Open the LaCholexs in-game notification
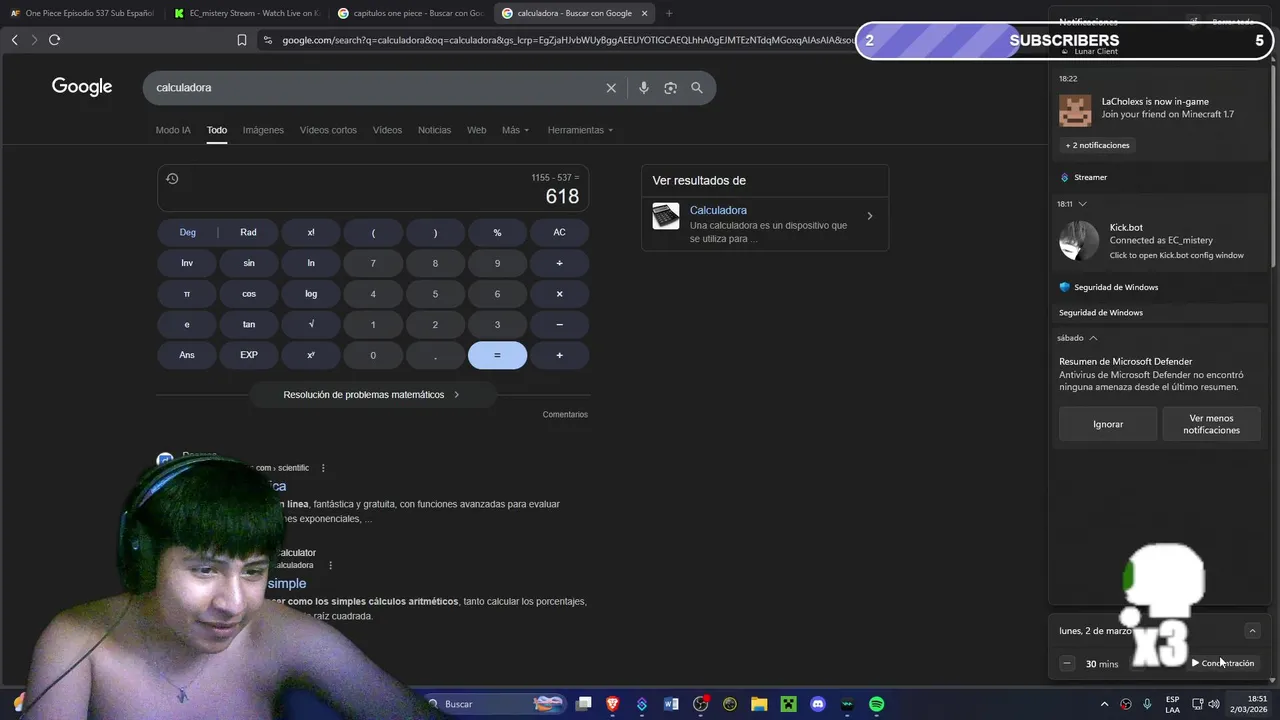Screen dimensions: 1280x720 pos(1160,108)
